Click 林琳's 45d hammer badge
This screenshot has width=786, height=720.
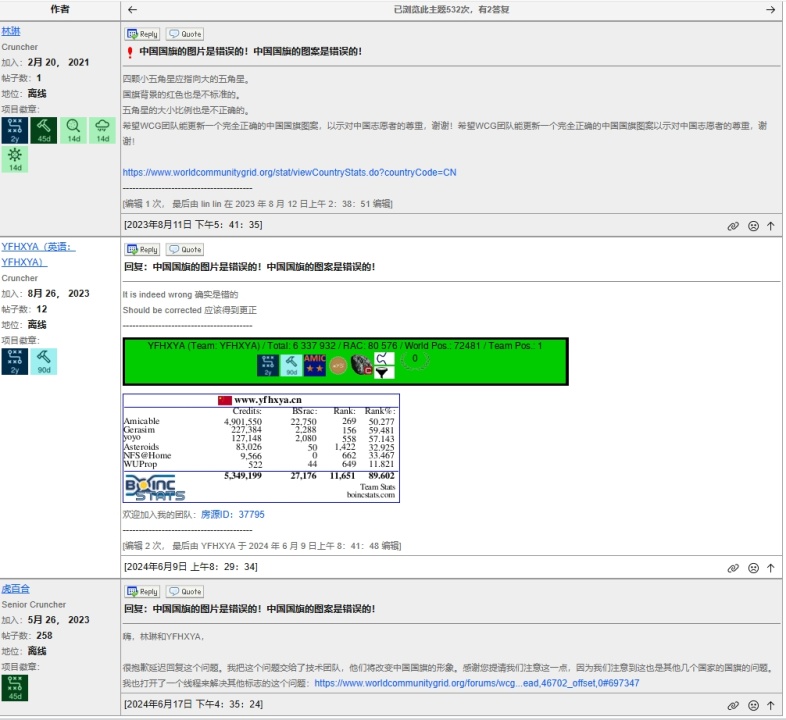[x=44, y=130]
